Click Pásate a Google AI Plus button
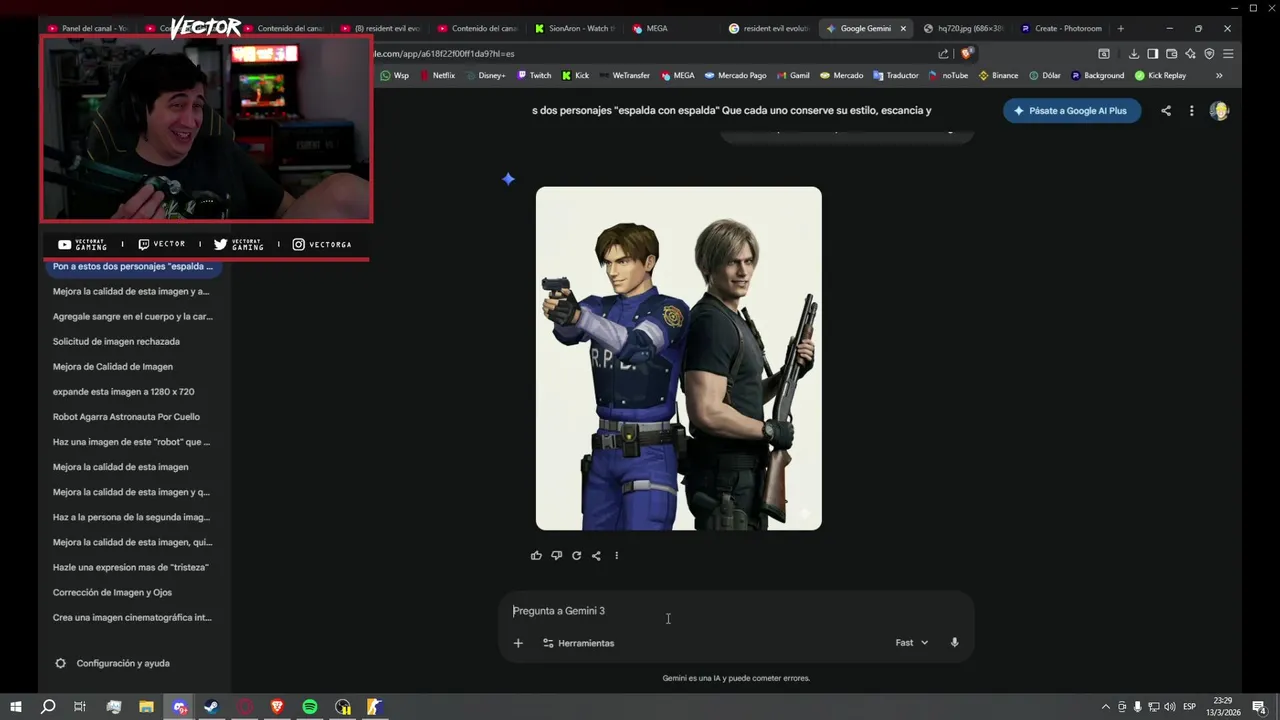 click(1071, 111)
